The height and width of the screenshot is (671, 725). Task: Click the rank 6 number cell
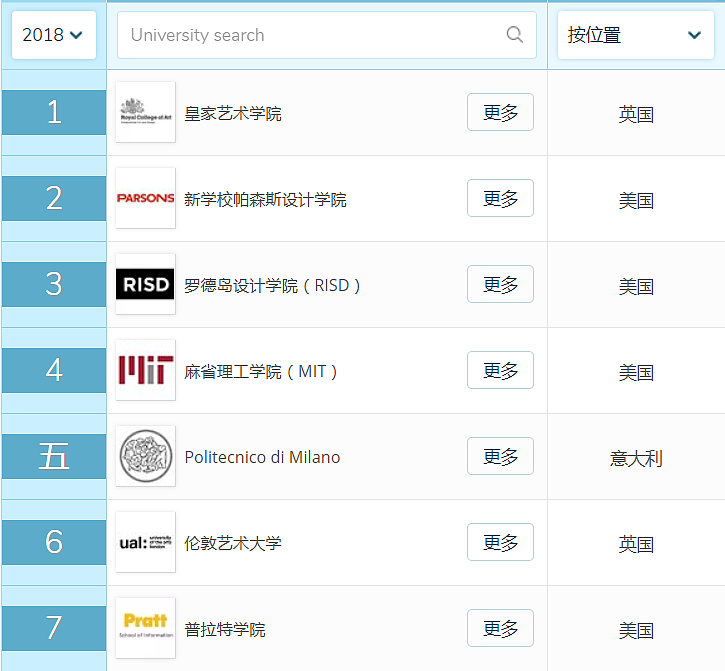click(x=54, y=542)
